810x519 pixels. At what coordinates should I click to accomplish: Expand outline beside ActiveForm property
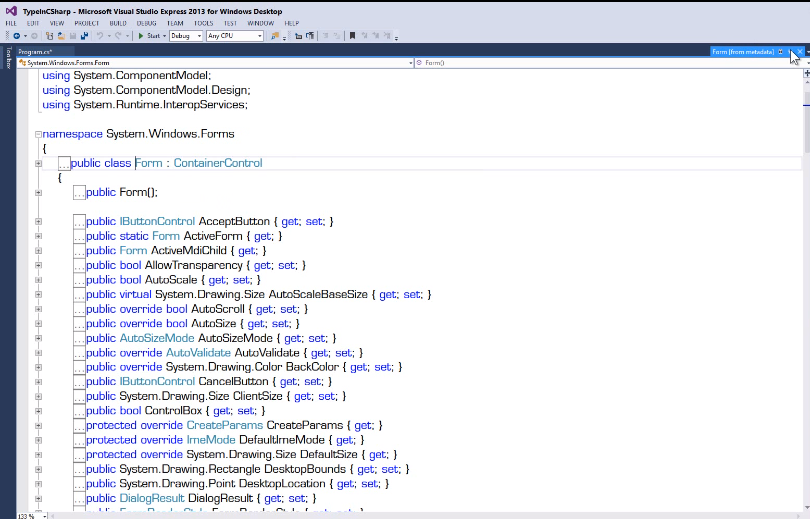[38, 236]
